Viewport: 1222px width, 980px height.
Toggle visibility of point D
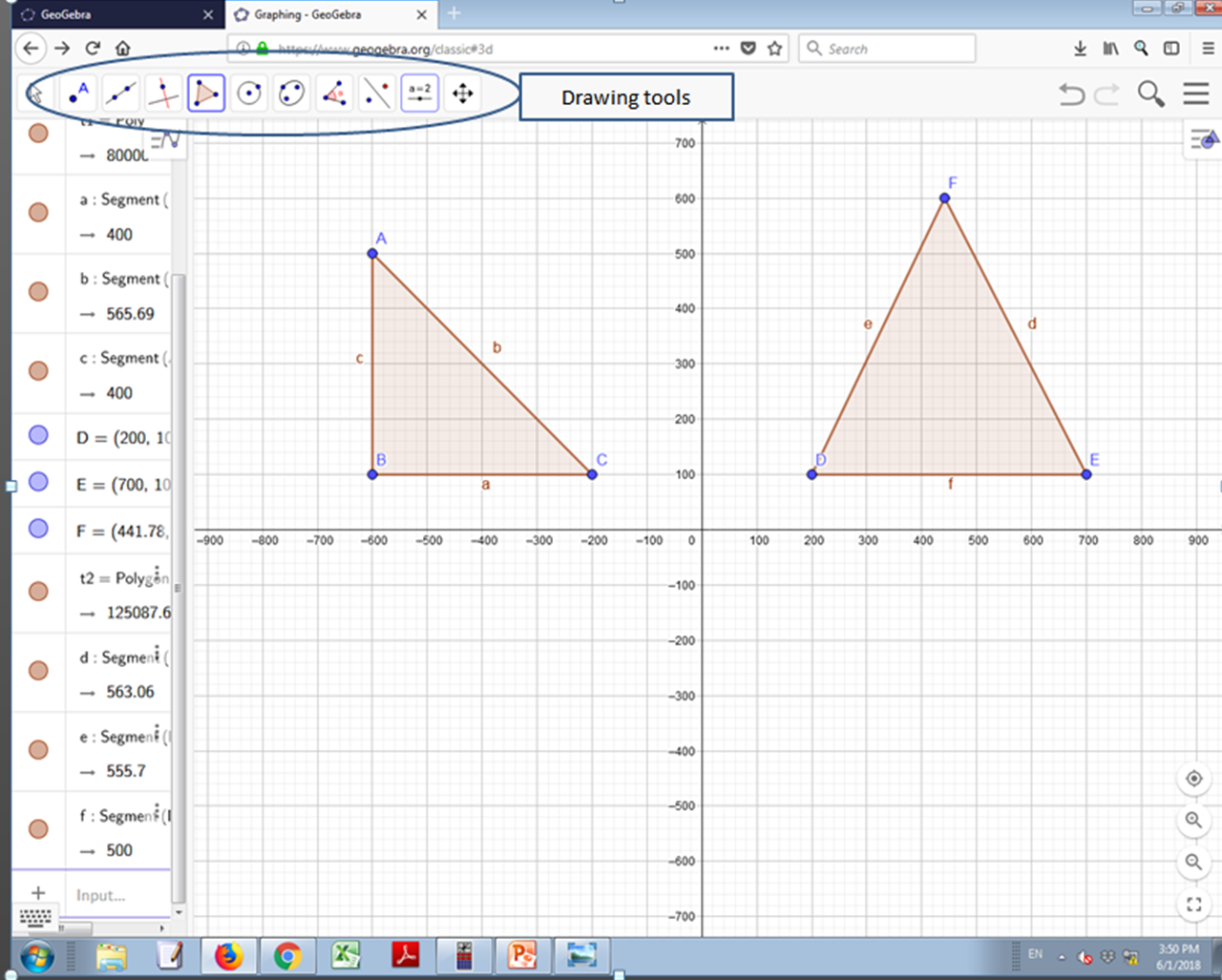click(x=38, y=434)
